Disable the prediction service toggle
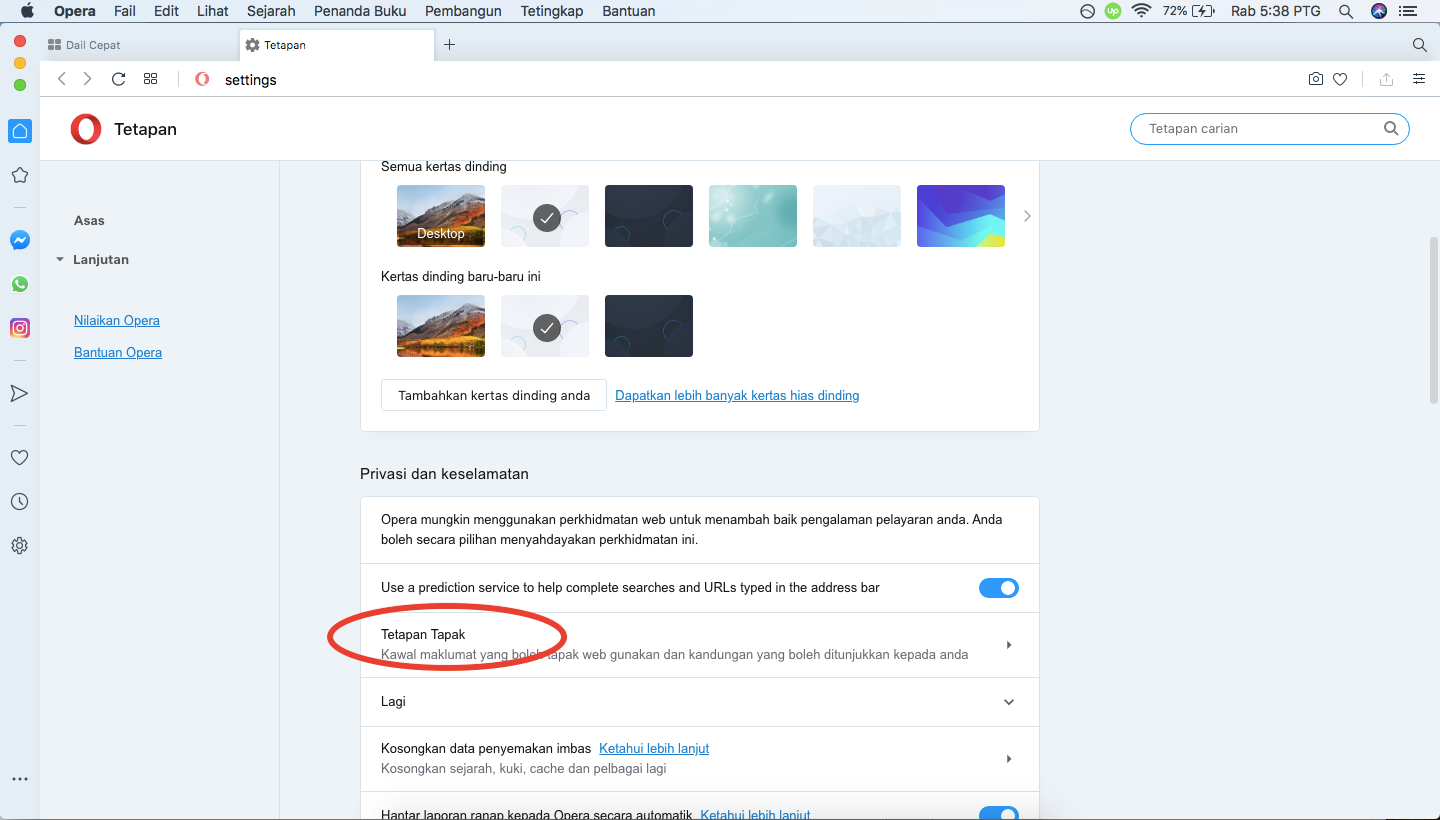 tap(998, 588)
